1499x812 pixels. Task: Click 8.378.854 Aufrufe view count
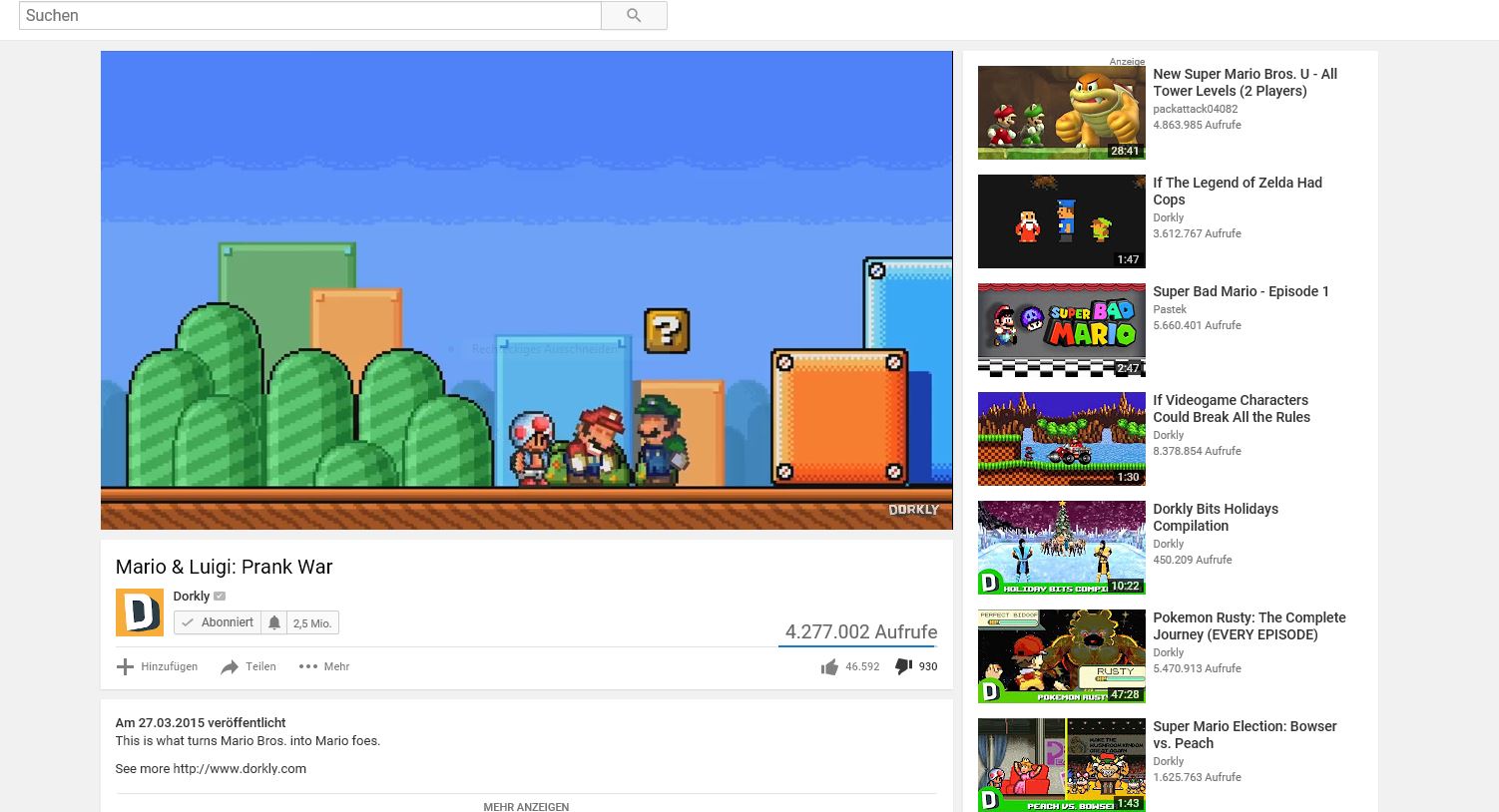click(x=1198, y=451)
